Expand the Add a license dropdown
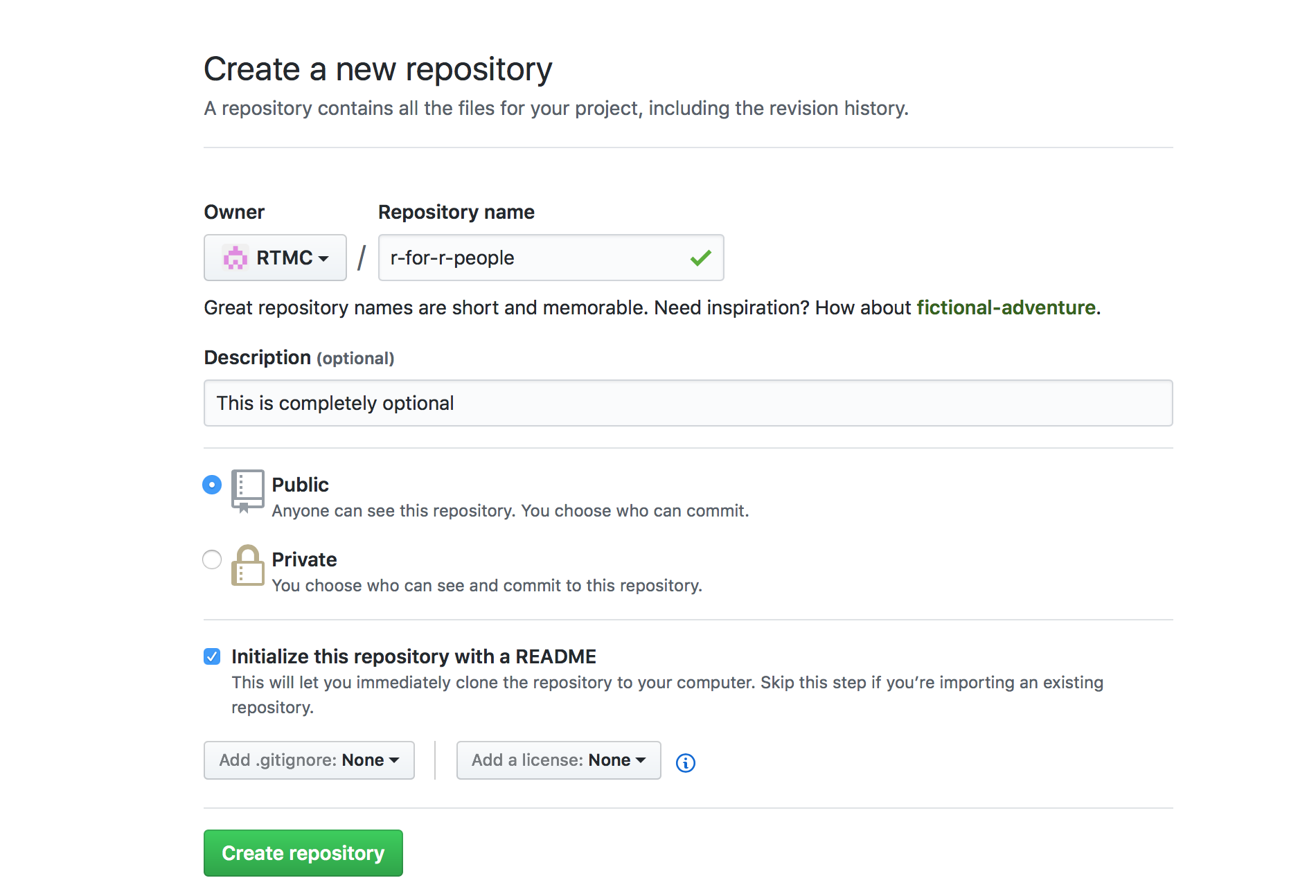Viewport: 1316px width, 896px height. pyautogui.click(x=558, y=760)
